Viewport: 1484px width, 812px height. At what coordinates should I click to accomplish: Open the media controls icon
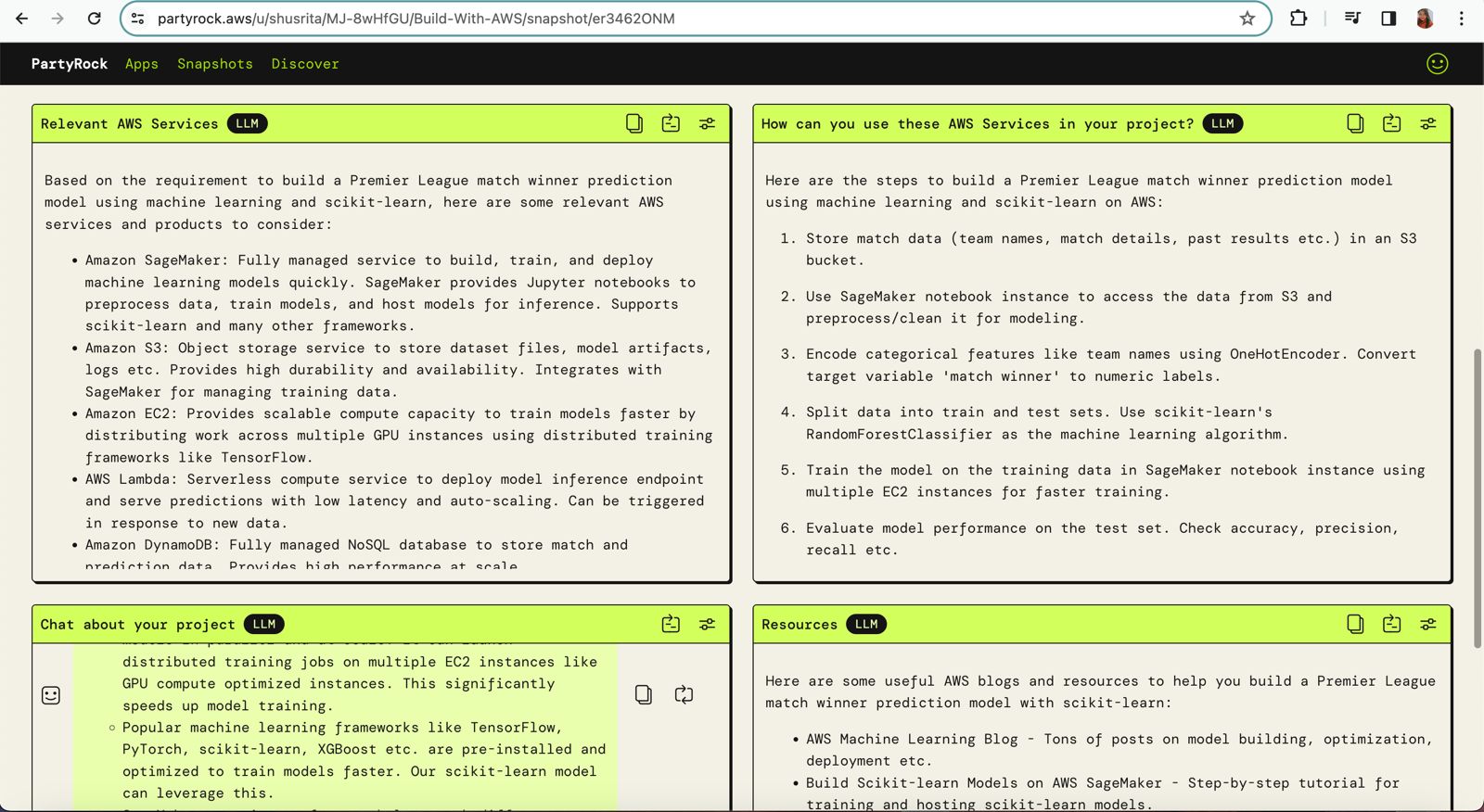[x=1352, y=19]
